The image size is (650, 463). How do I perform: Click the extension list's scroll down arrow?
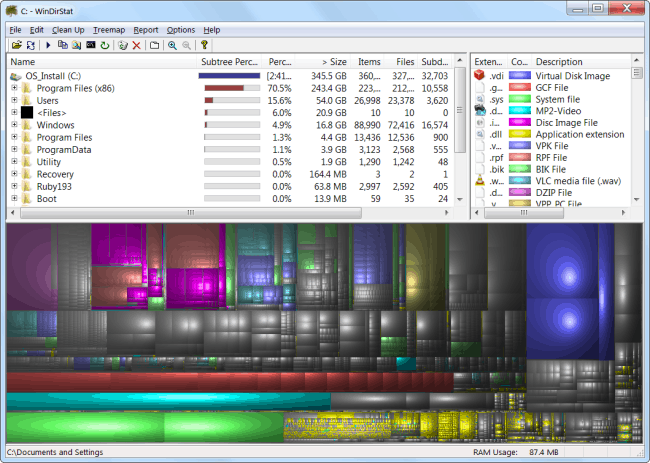point(637,199)
